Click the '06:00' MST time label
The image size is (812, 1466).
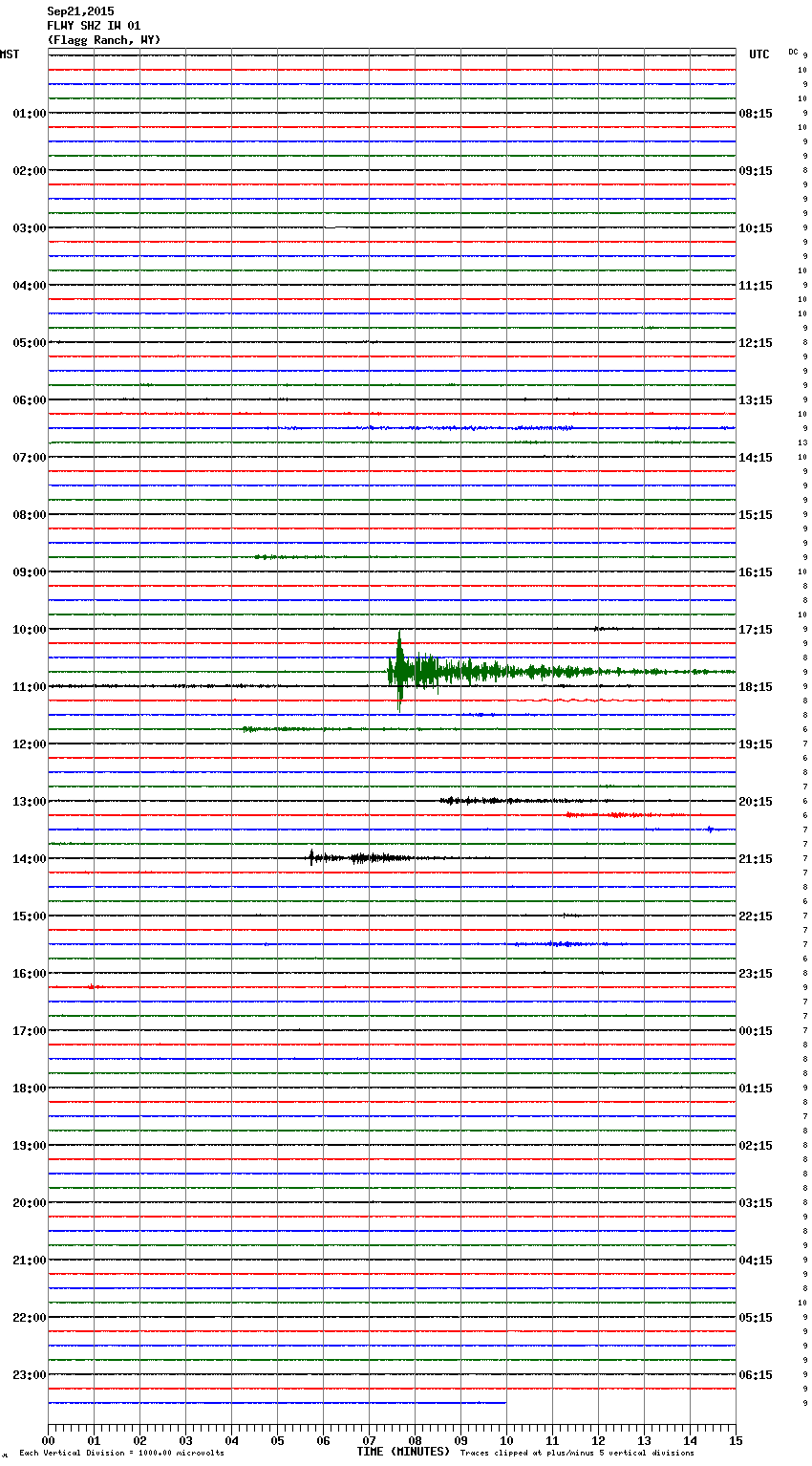(30, 400)
